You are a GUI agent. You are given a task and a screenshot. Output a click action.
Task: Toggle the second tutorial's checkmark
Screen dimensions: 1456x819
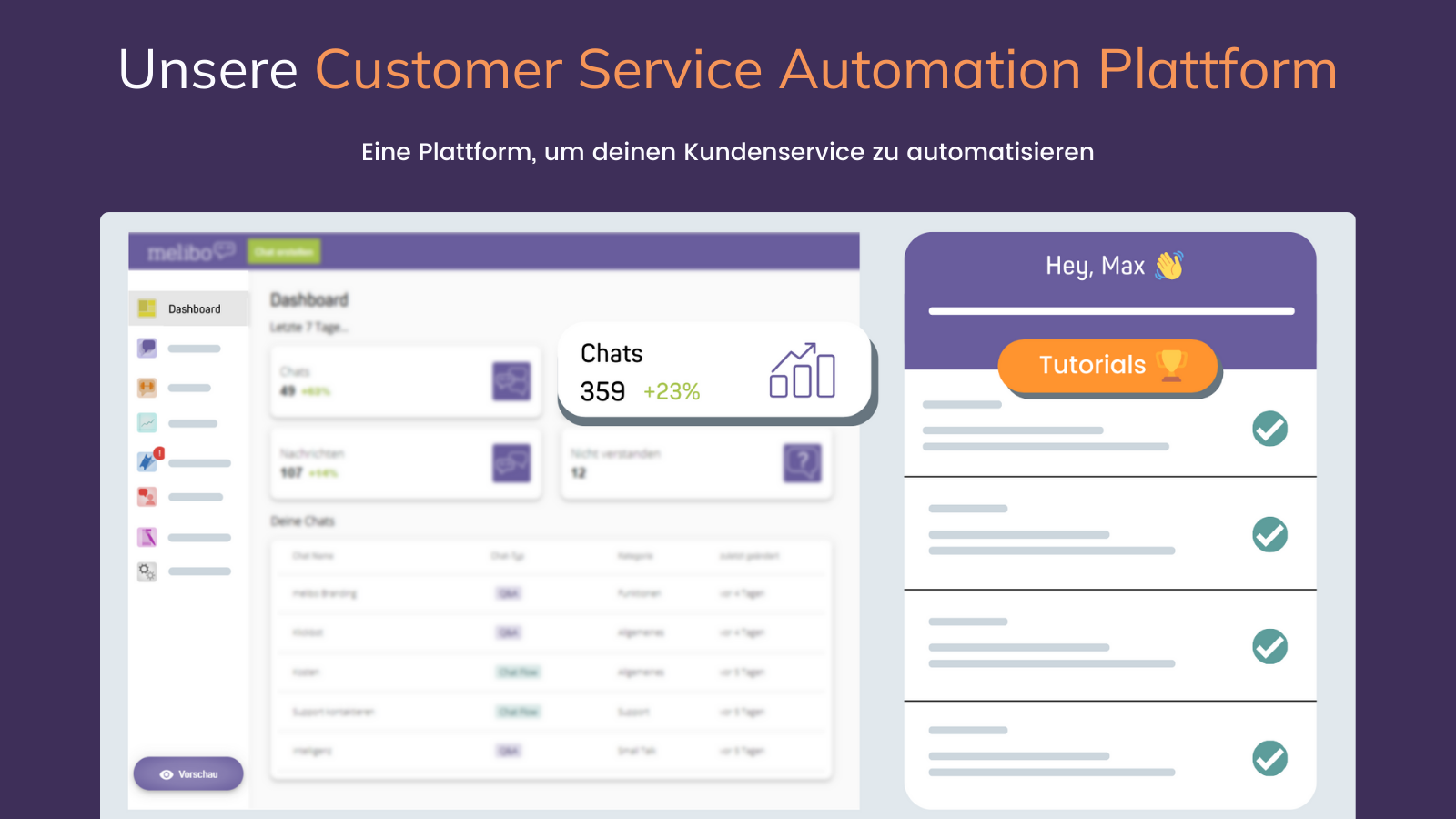1269,534
